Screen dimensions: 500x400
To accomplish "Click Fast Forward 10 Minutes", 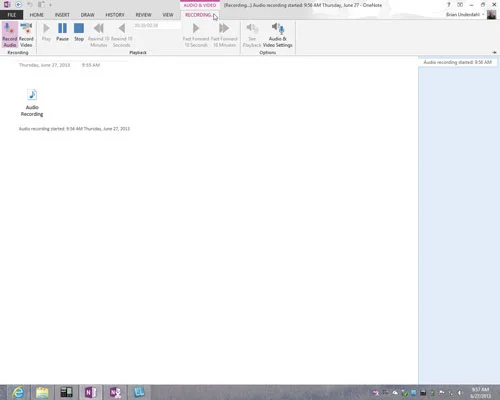I will coord(224,35).
